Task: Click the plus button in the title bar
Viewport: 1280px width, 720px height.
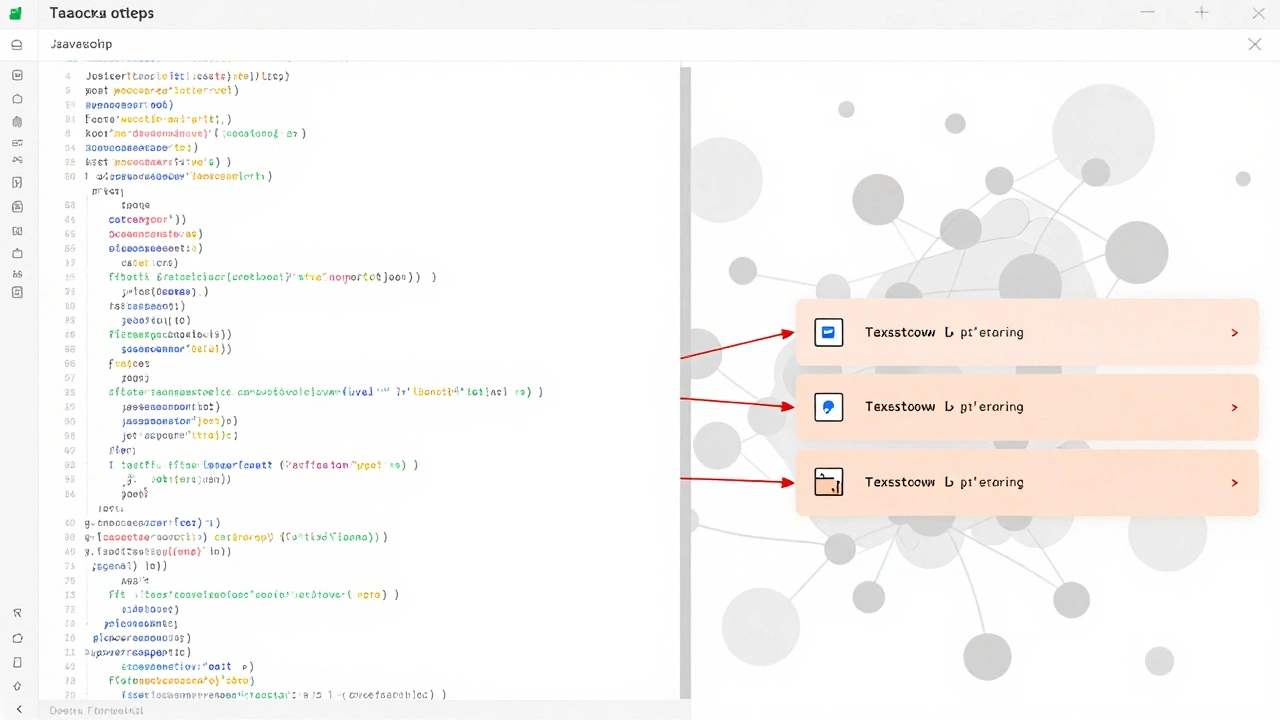Action: (x=1202, y=13)
